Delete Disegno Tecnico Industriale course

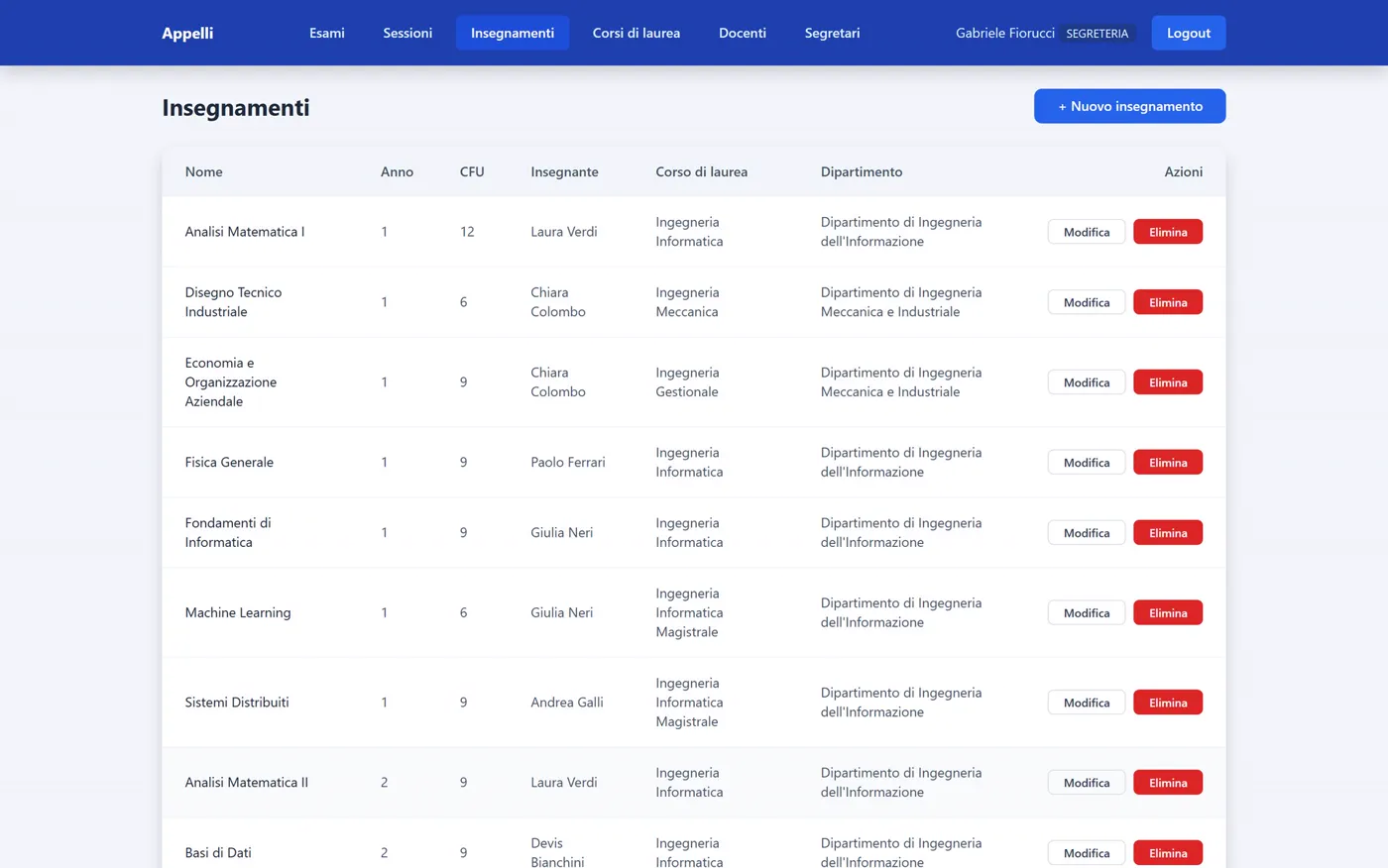coord(1168,302)
